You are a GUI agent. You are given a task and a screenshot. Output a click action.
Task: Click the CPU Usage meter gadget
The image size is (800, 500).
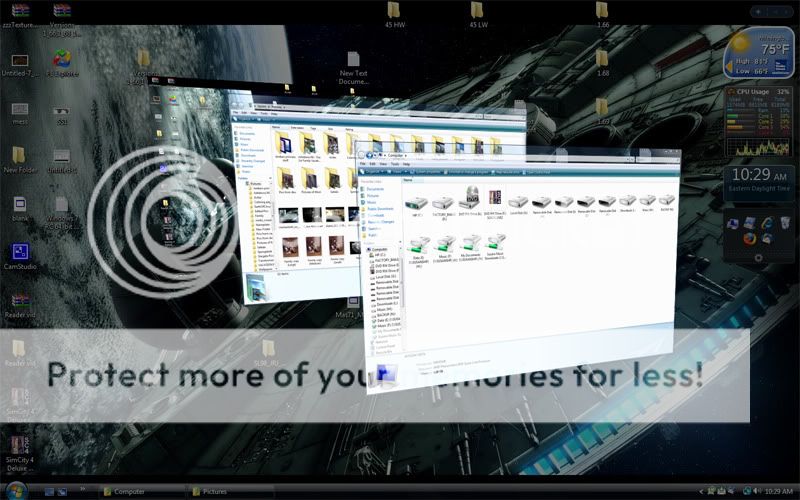tap(756, 121)
